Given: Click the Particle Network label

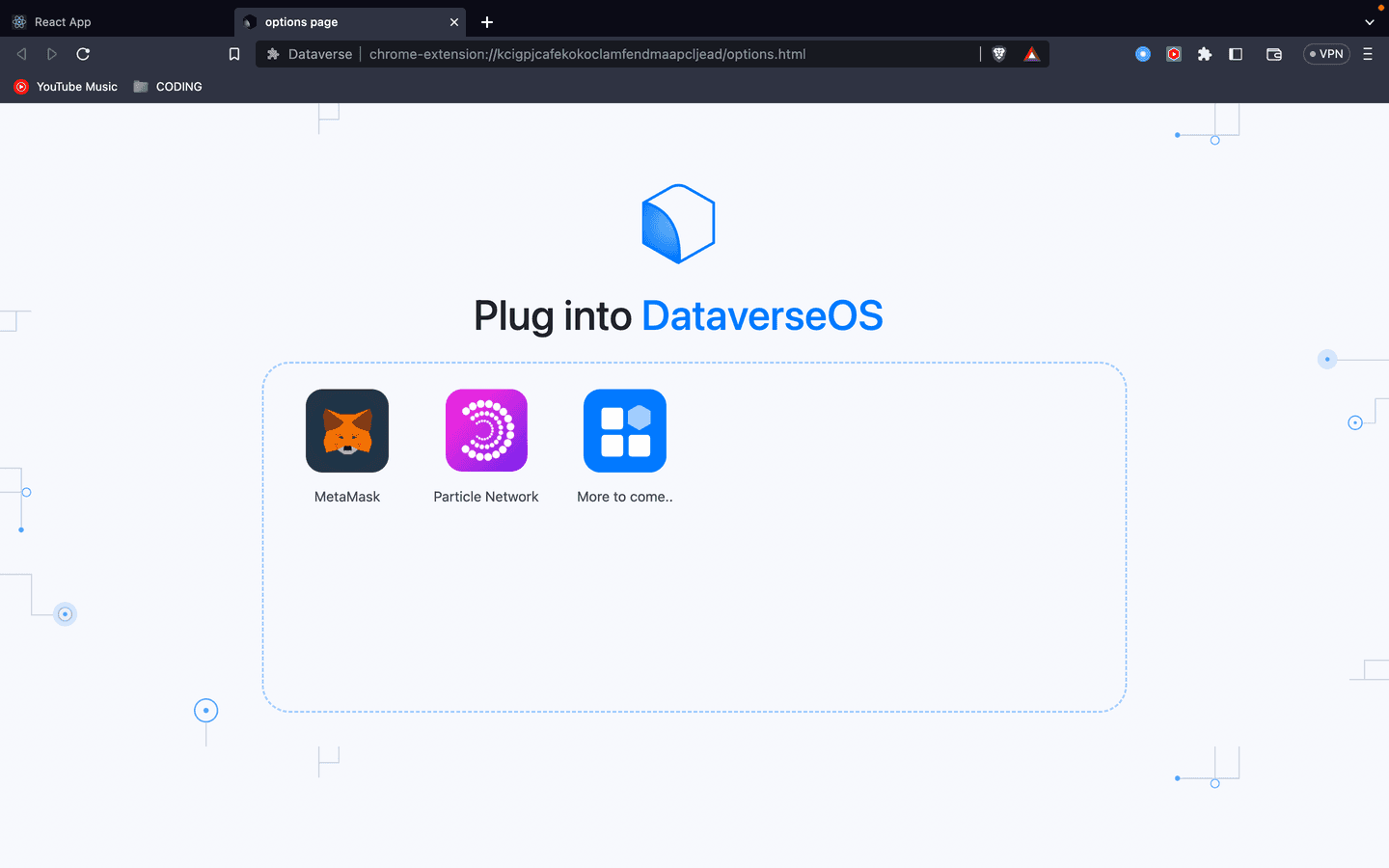Looking at the screenshot, I should point(486,497).
